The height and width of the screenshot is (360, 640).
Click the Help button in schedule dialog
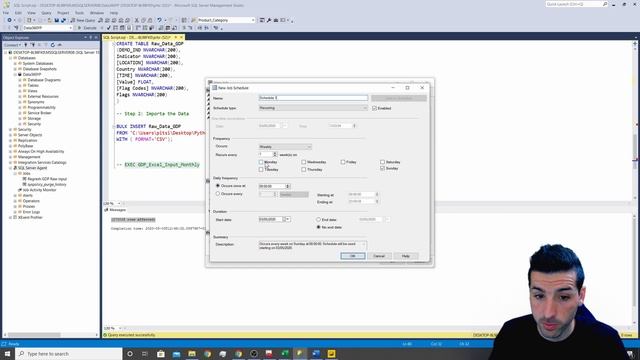pyautogui.click(x=406, y=256)
